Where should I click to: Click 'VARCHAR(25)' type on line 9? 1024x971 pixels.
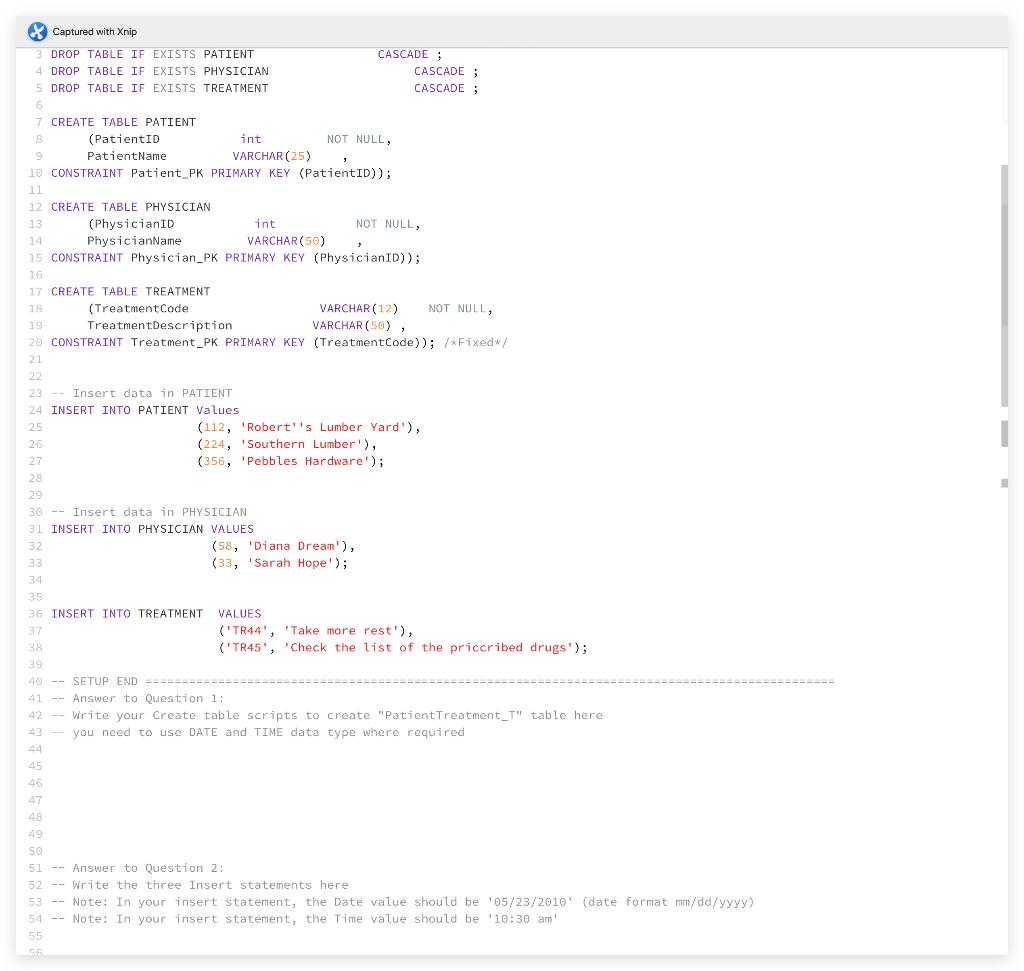(x=272, y=156)
